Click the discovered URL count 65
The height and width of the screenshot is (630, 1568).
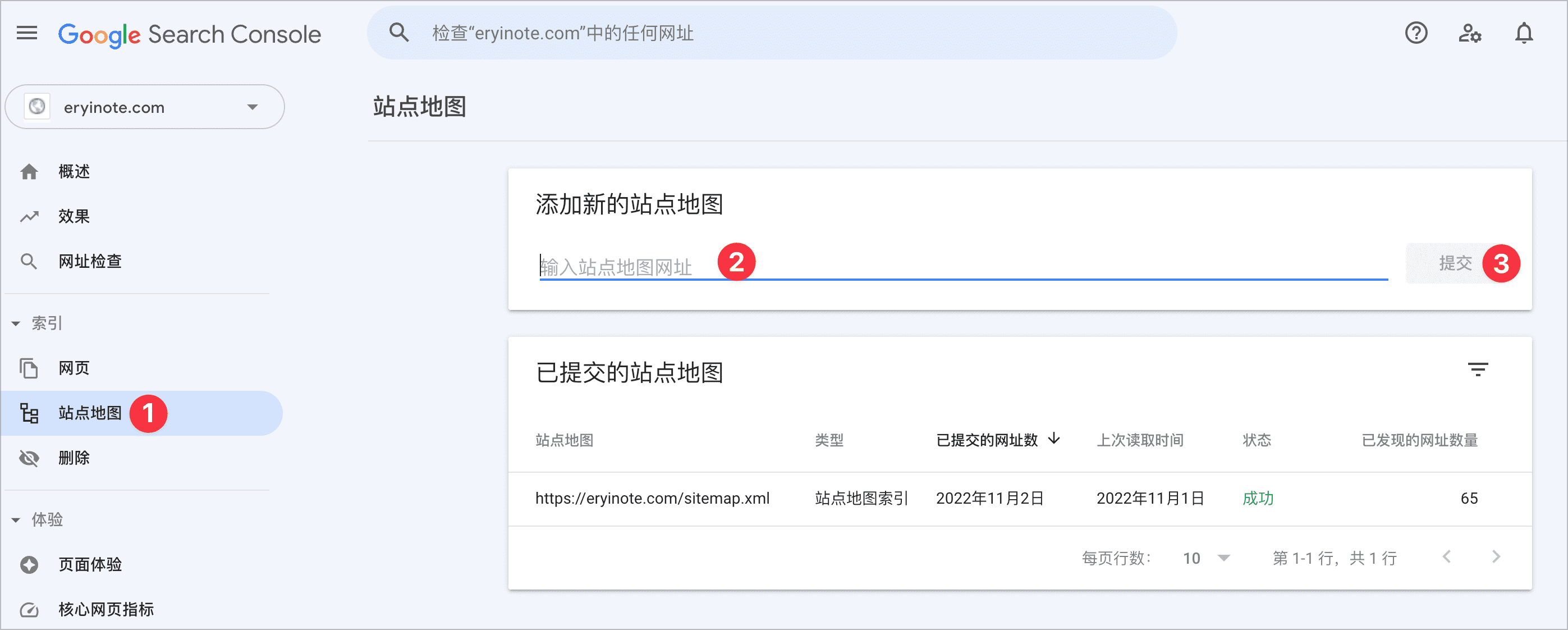click(x=1469, y=499)
